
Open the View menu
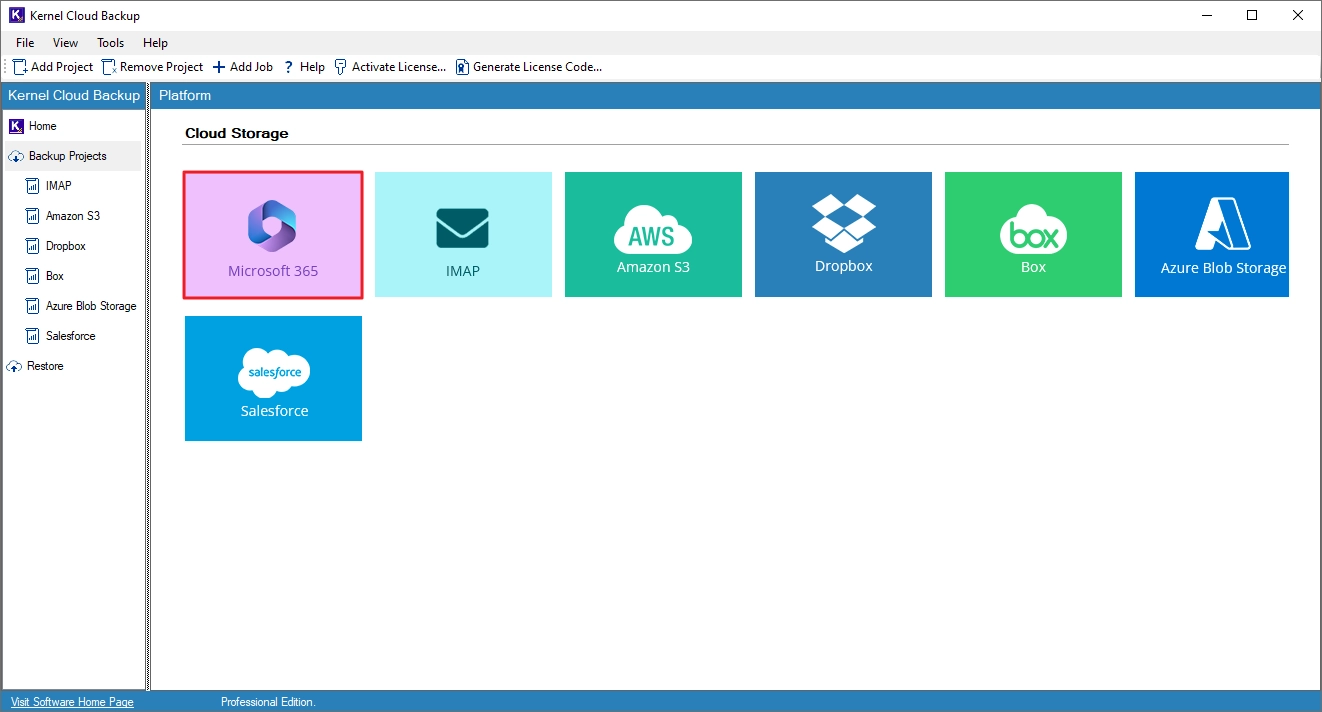coord(66,43)
